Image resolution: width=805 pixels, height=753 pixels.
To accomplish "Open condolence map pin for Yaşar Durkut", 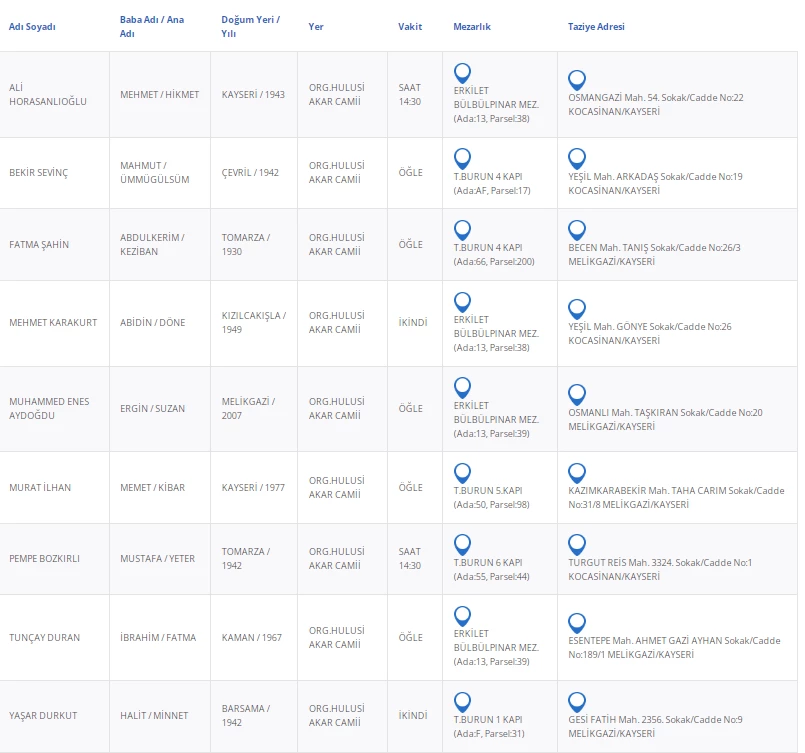I will click(x=576, y=702).
